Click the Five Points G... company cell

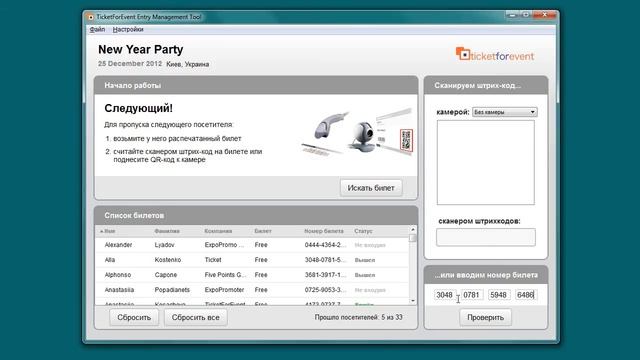pos(225,275)
